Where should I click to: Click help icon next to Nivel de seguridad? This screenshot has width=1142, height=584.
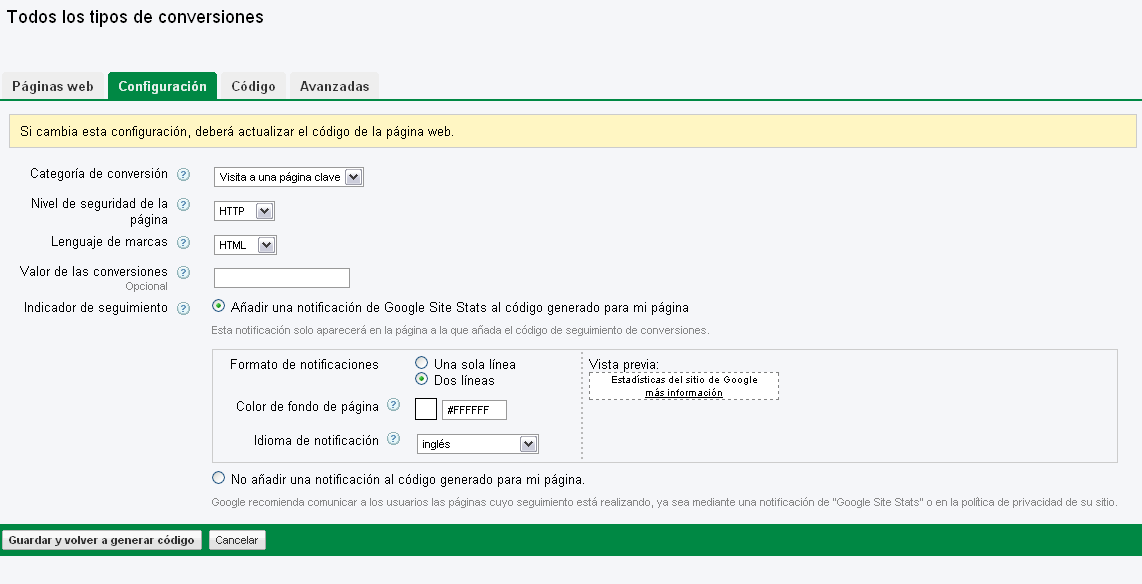[x=183, y=205]
